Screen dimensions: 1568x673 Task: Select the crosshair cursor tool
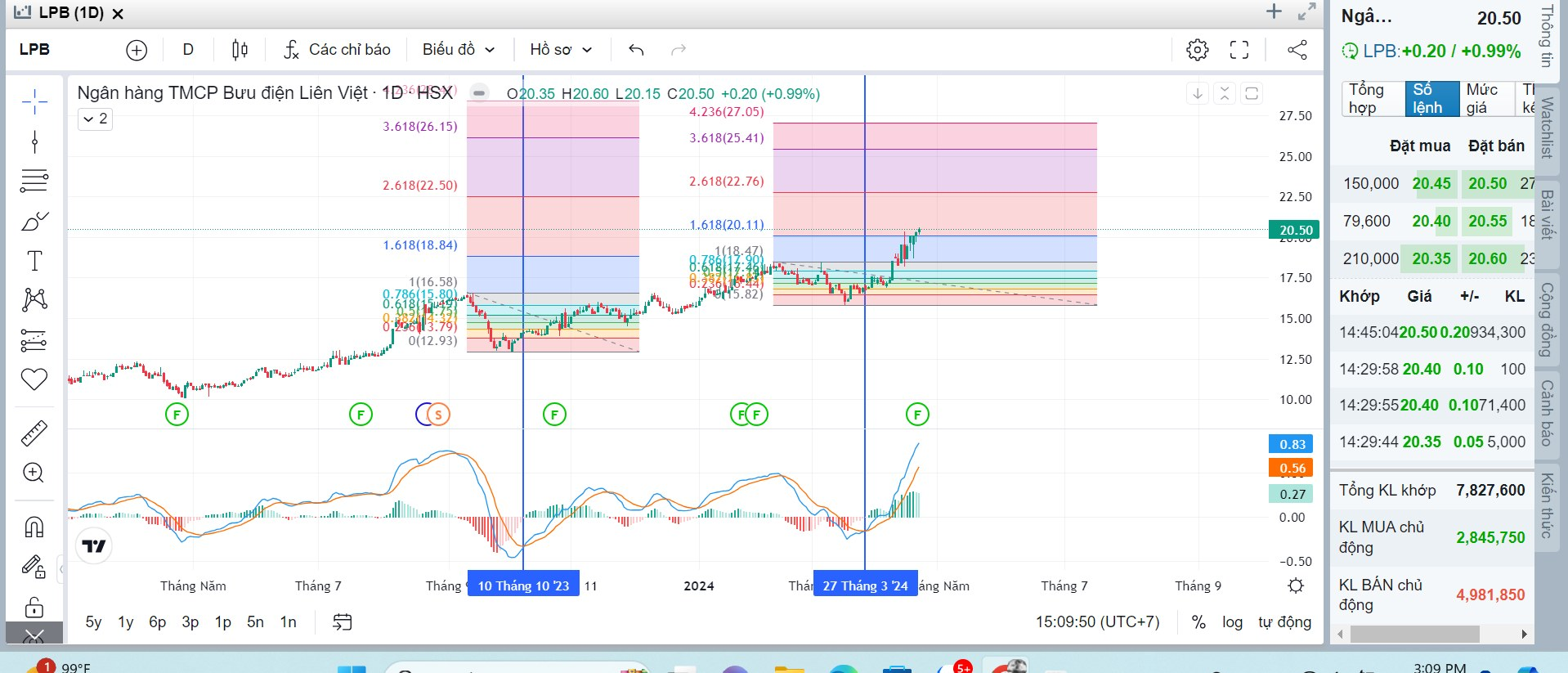pyautogui.click(x=34, y=102)
